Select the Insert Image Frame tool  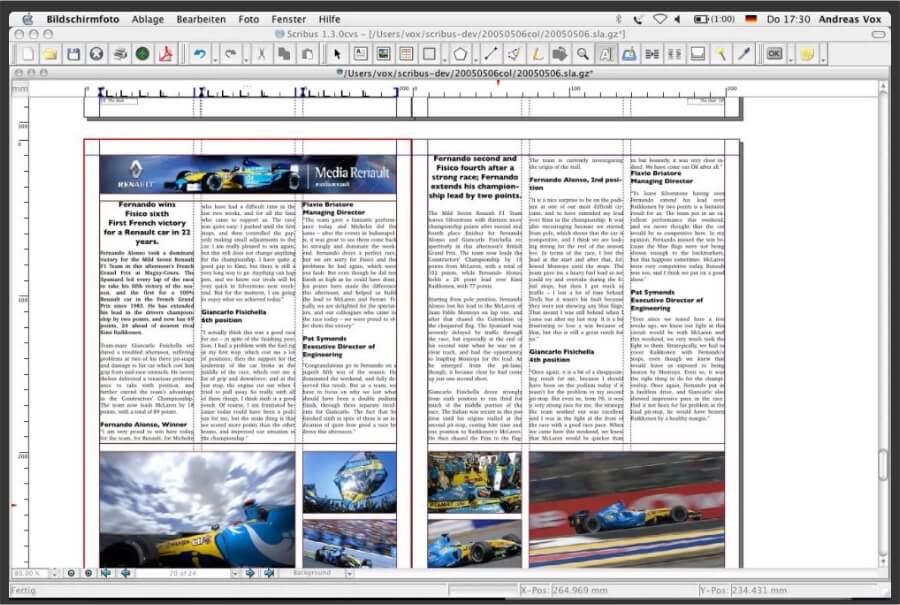coord(383,55)
